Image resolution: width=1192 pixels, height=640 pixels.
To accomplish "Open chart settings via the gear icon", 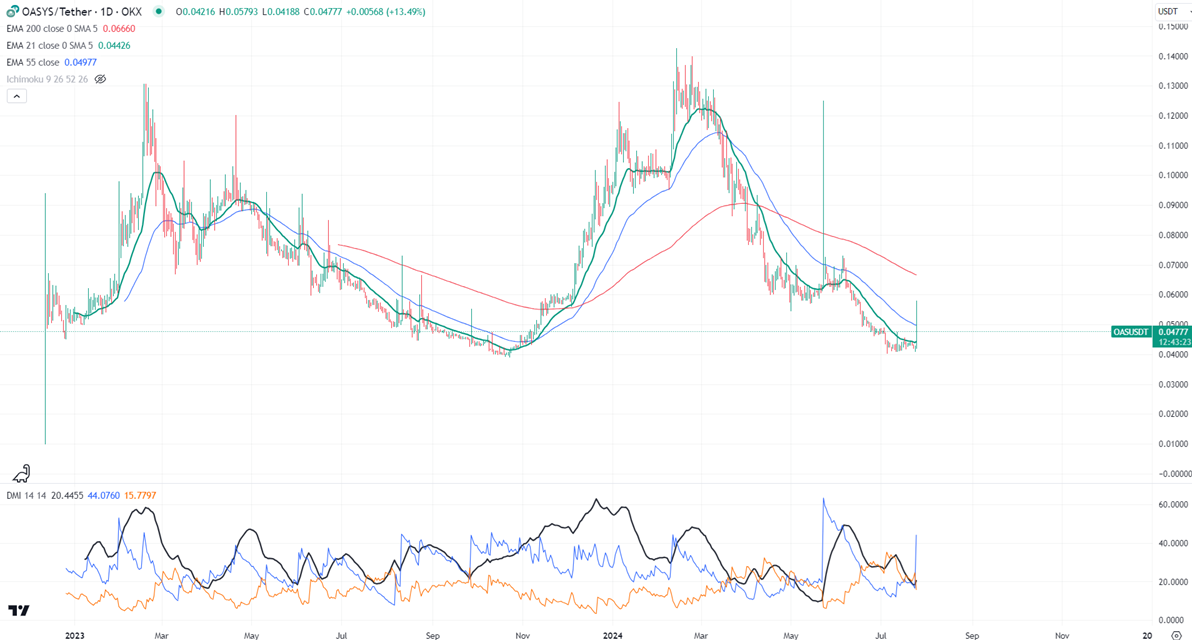I will [x=1176, y=635].
